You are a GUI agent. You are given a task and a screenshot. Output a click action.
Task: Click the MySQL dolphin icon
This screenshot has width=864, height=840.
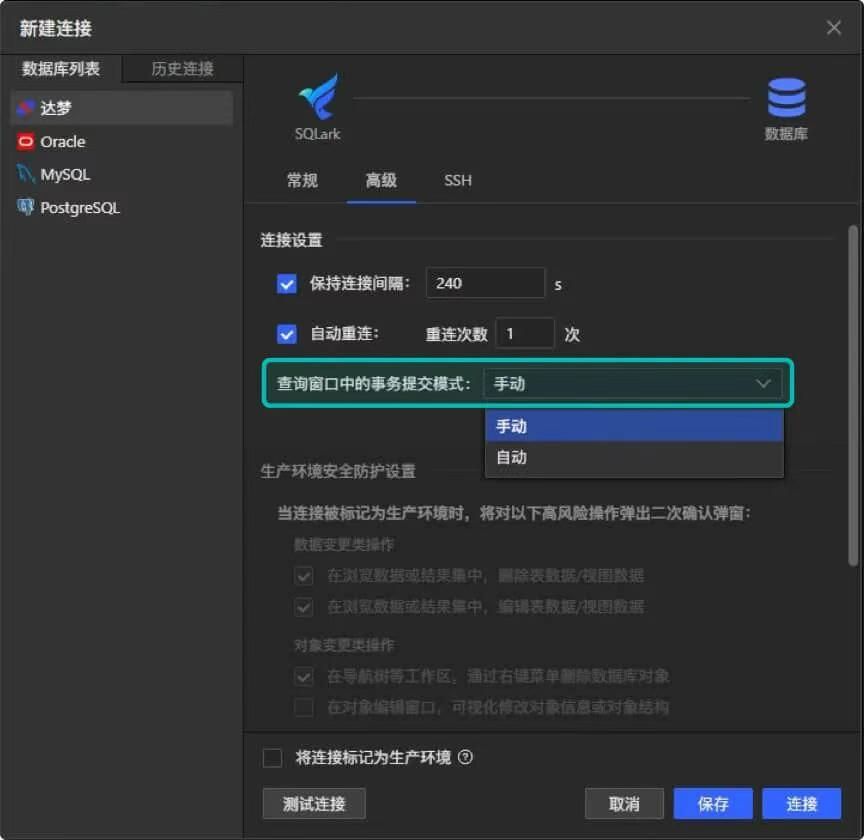pos(25,174)
